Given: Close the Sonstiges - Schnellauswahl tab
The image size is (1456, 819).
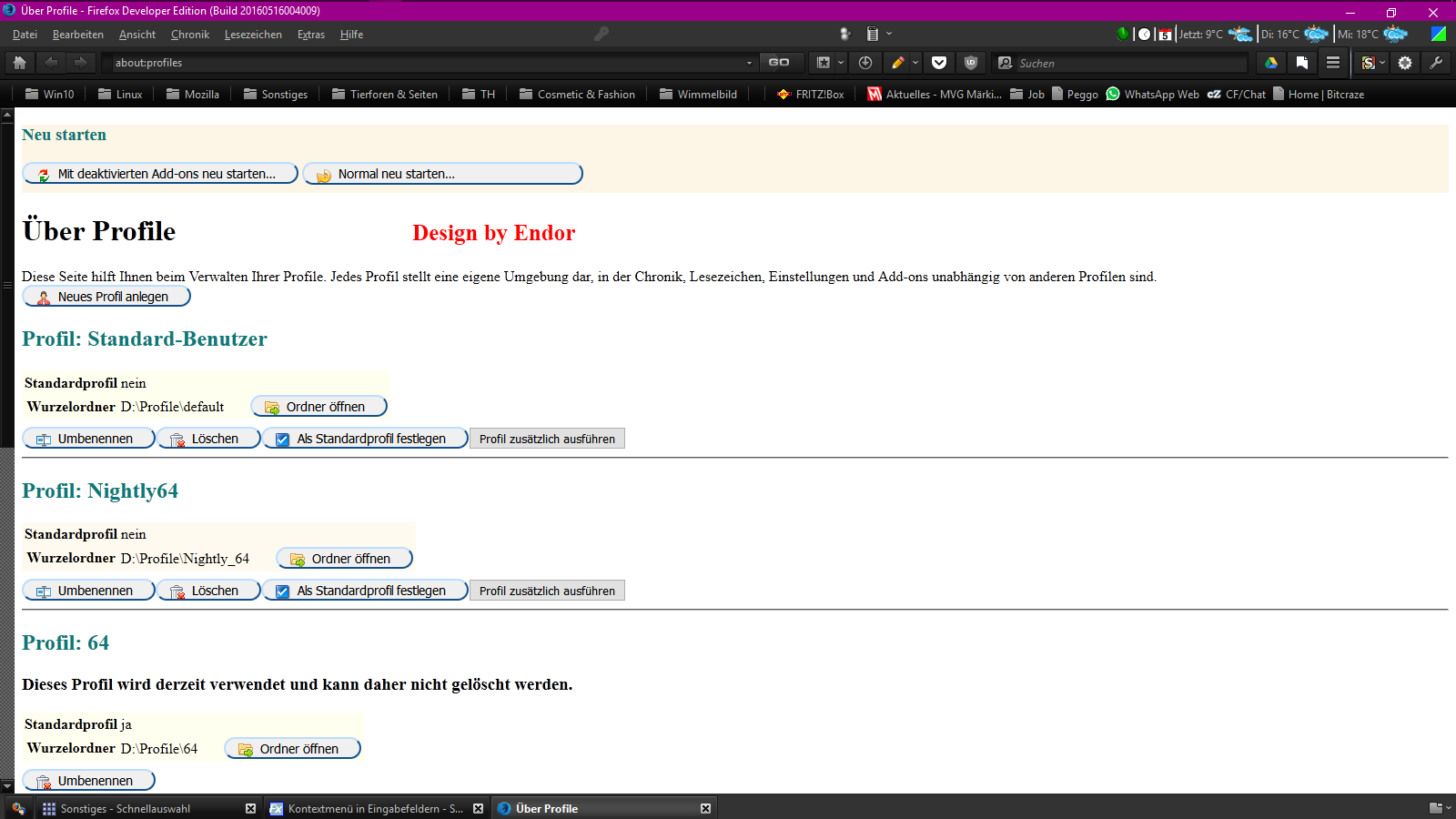Looking at the screenshot, I should (x=250, y=808).
